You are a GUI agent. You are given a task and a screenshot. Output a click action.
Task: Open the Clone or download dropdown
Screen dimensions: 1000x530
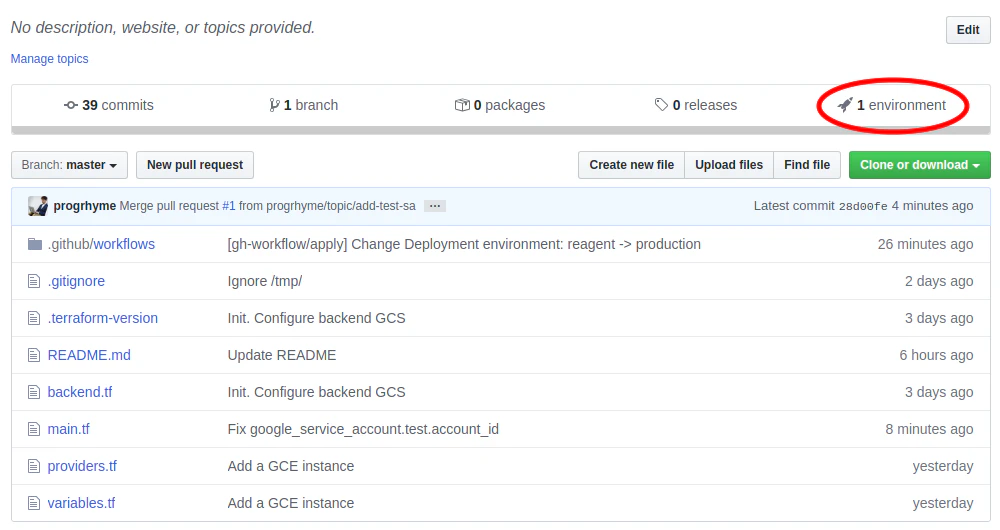pos(920,165)
